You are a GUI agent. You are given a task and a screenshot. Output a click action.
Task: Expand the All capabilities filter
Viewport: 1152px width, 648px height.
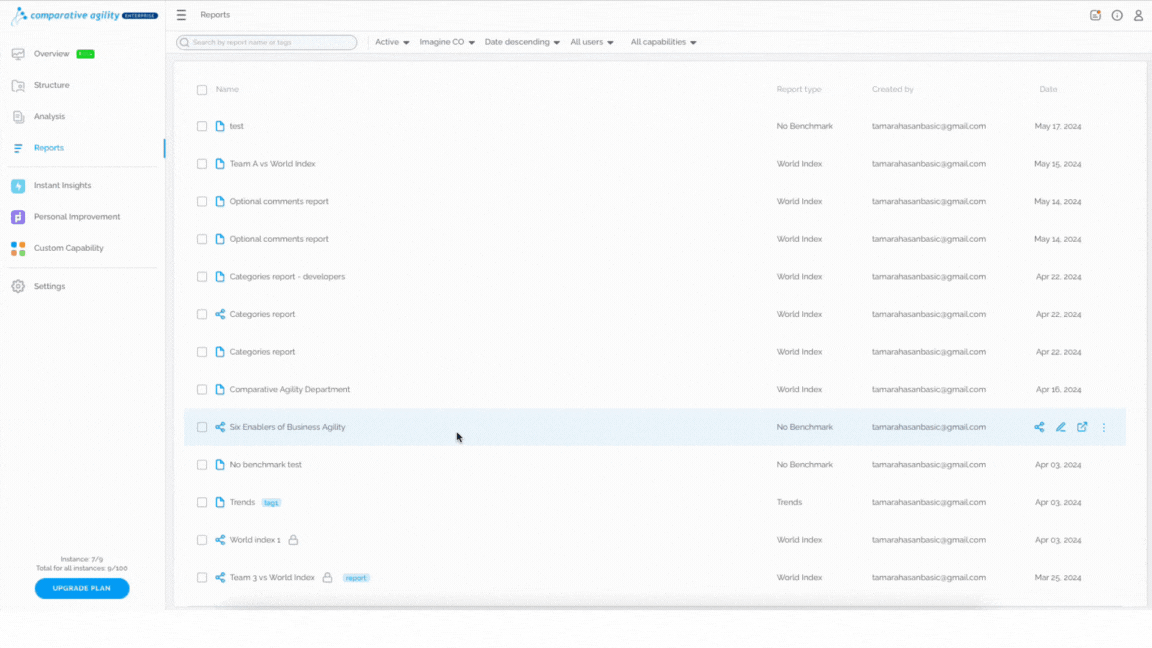tap(663, 42)
